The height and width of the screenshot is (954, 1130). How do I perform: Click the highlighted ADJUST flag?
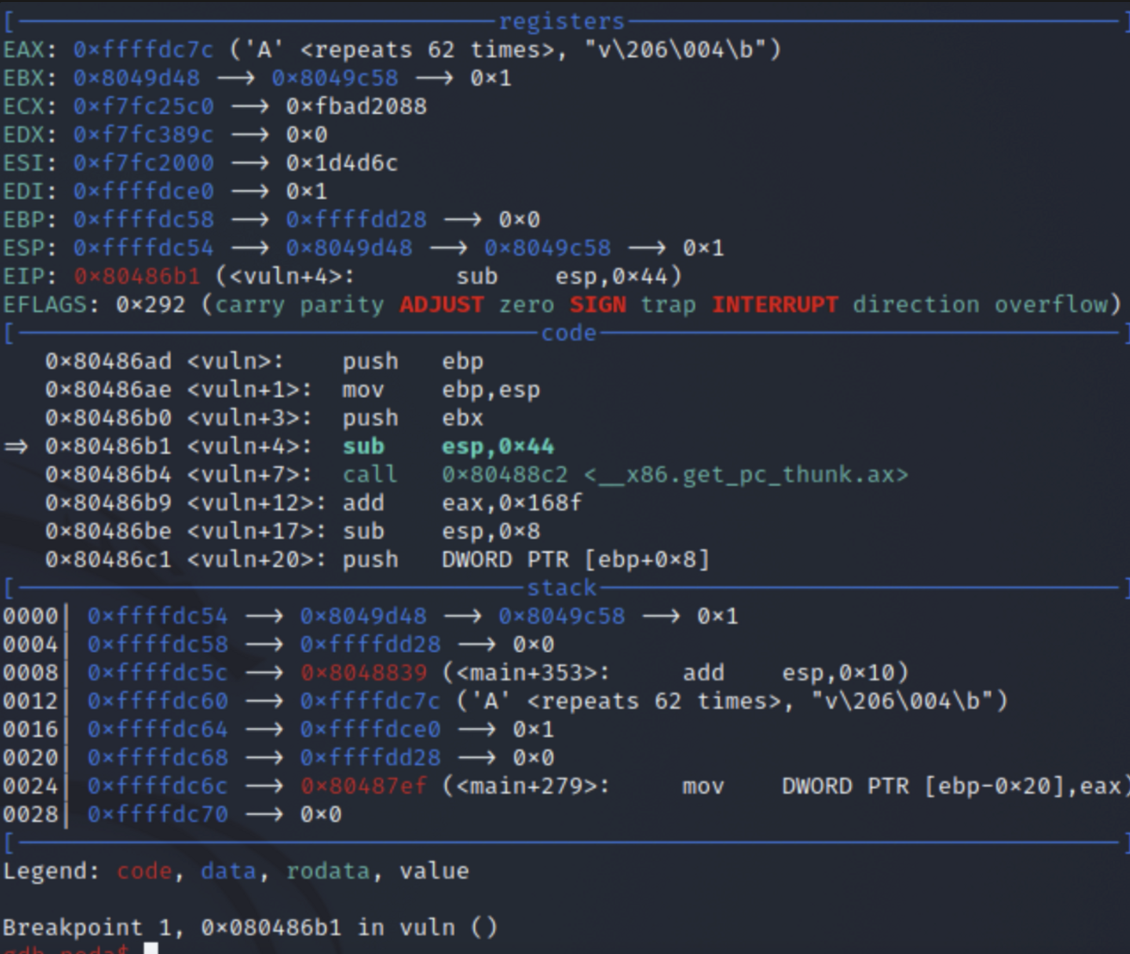click(x=441, y=304)
